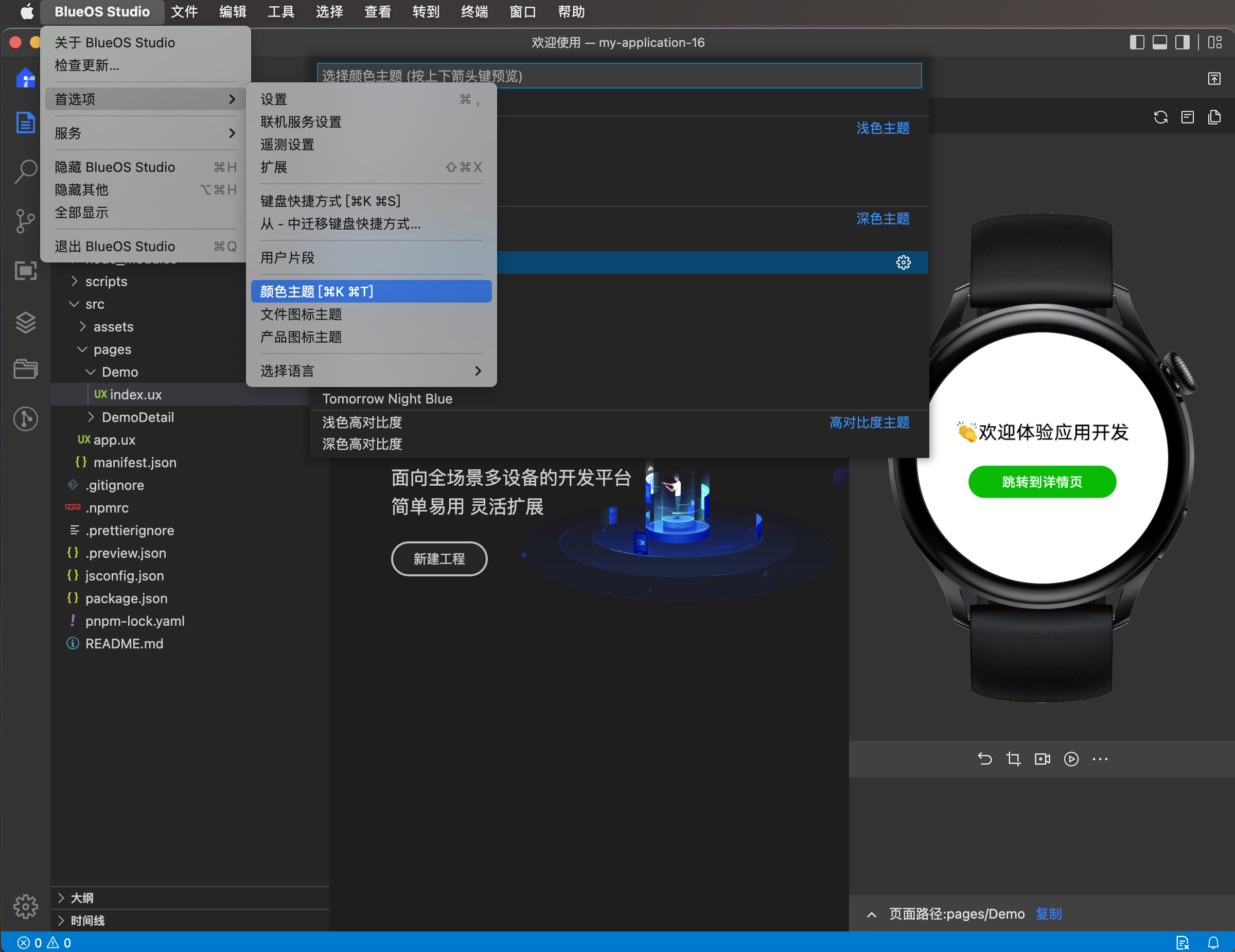Toggle secondary side bar layout button

(1182, 42)
